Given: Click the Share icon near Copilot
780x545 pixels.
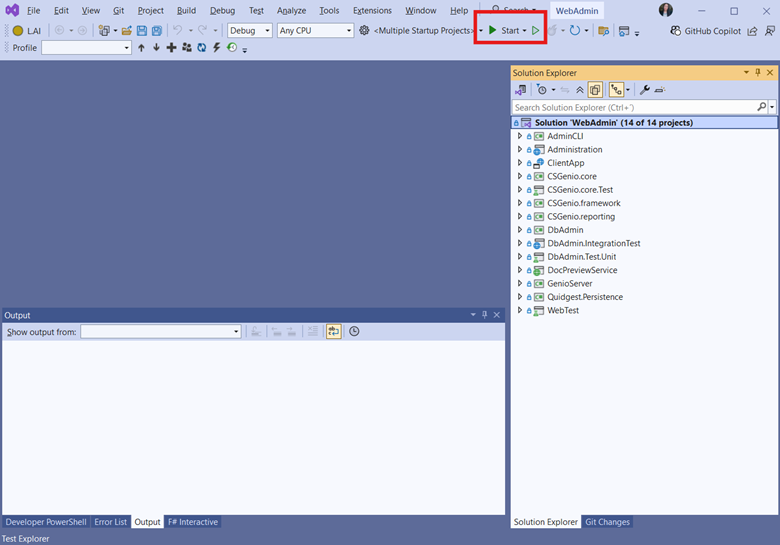Looking at the screenshot, I should tap(753, 31).
